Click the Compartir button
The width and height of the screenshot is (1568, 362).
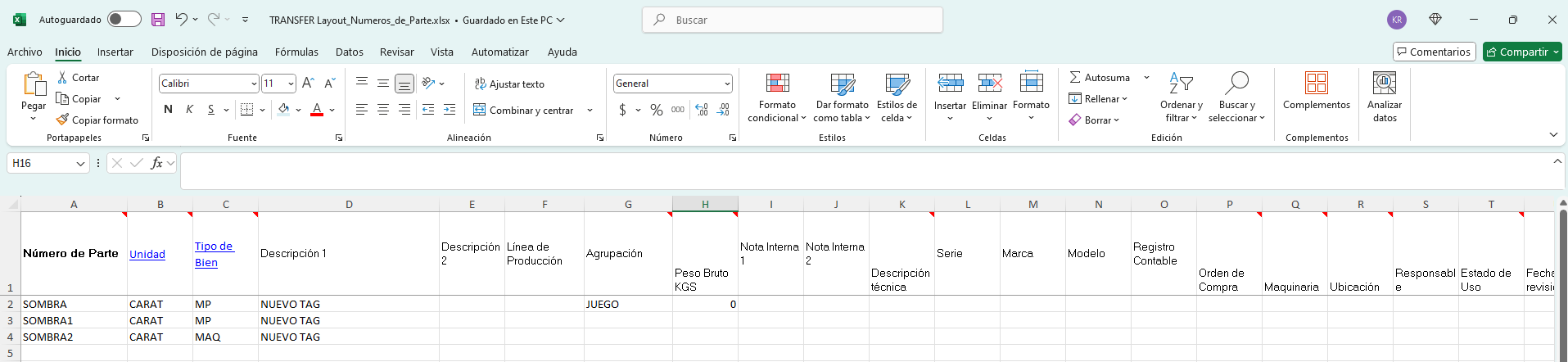1522,52
